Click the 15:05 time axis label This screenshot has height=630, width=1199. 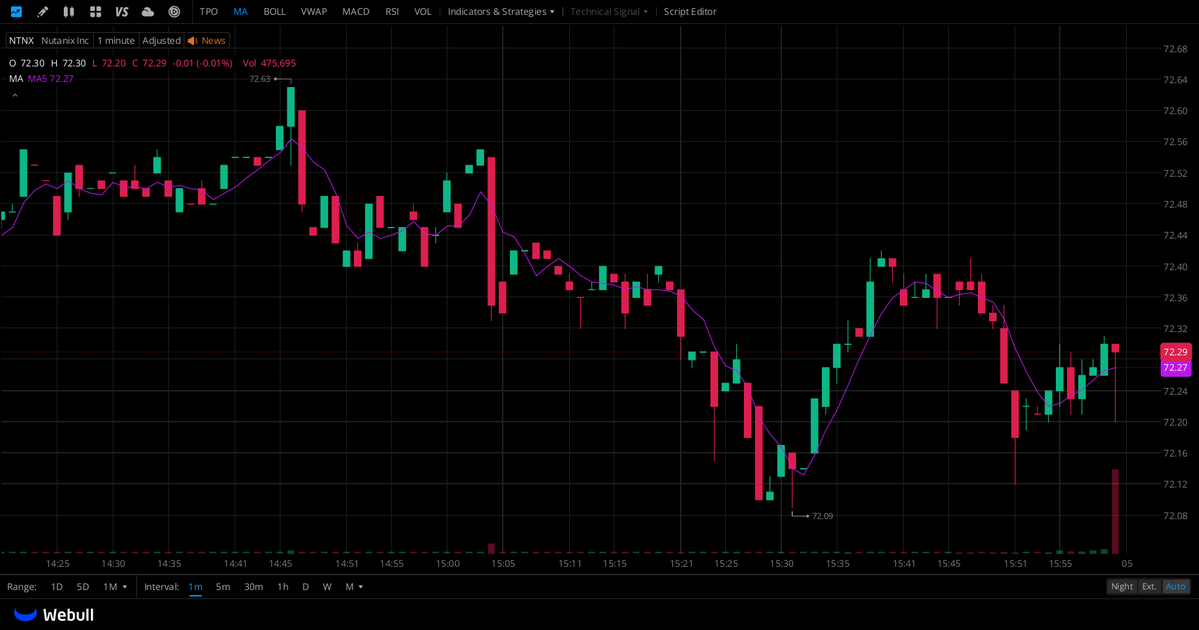pyautogui.click(x=503, y=563)
